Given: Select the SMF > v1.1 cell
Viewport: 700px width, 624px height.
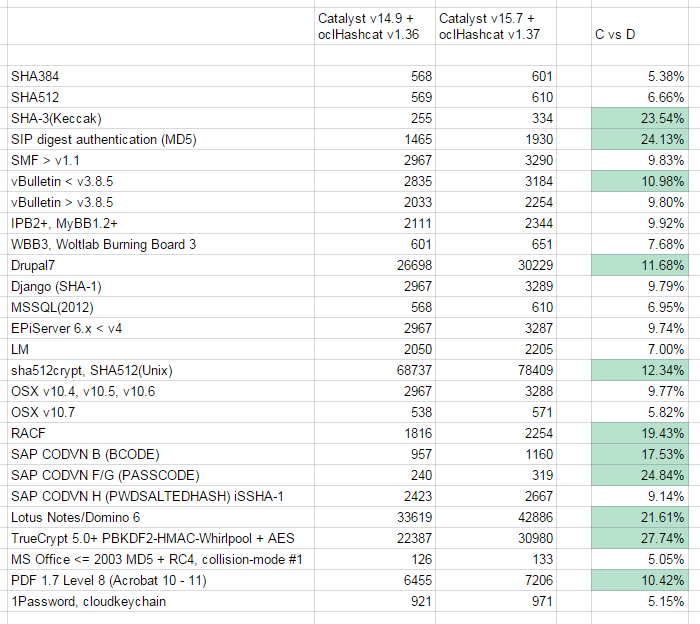Looking at the screenshot, I should (161, 160).
